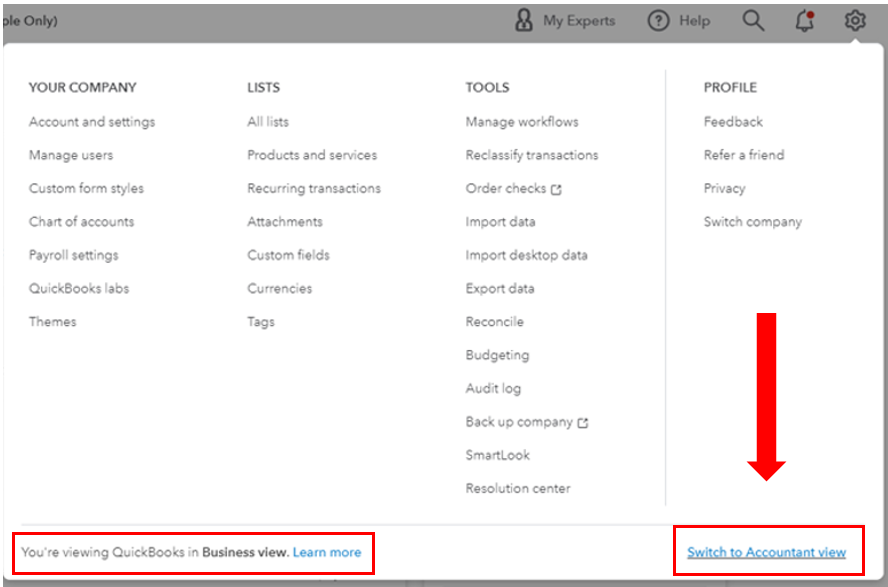Open the notifications bell icon
The image size is (888, 587).
click(805, 21)
